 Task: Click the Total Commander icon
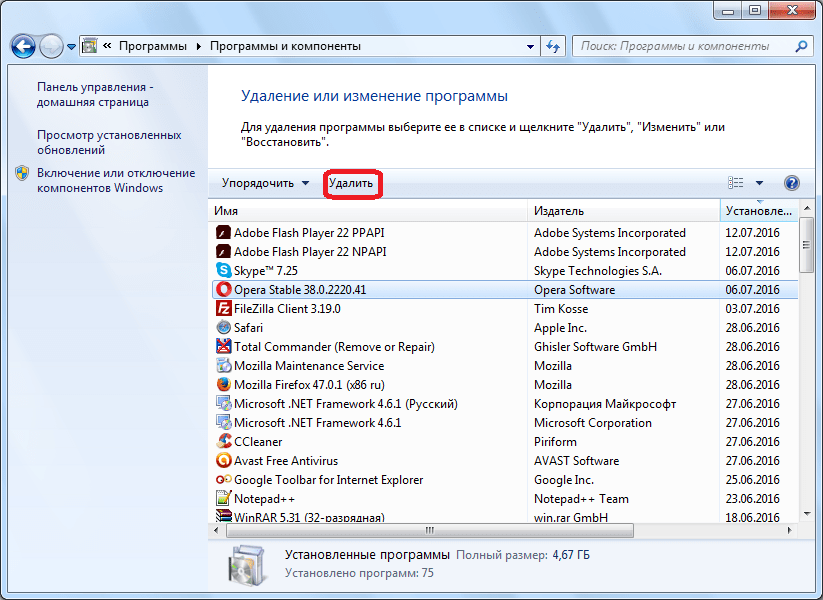(224, 346)
